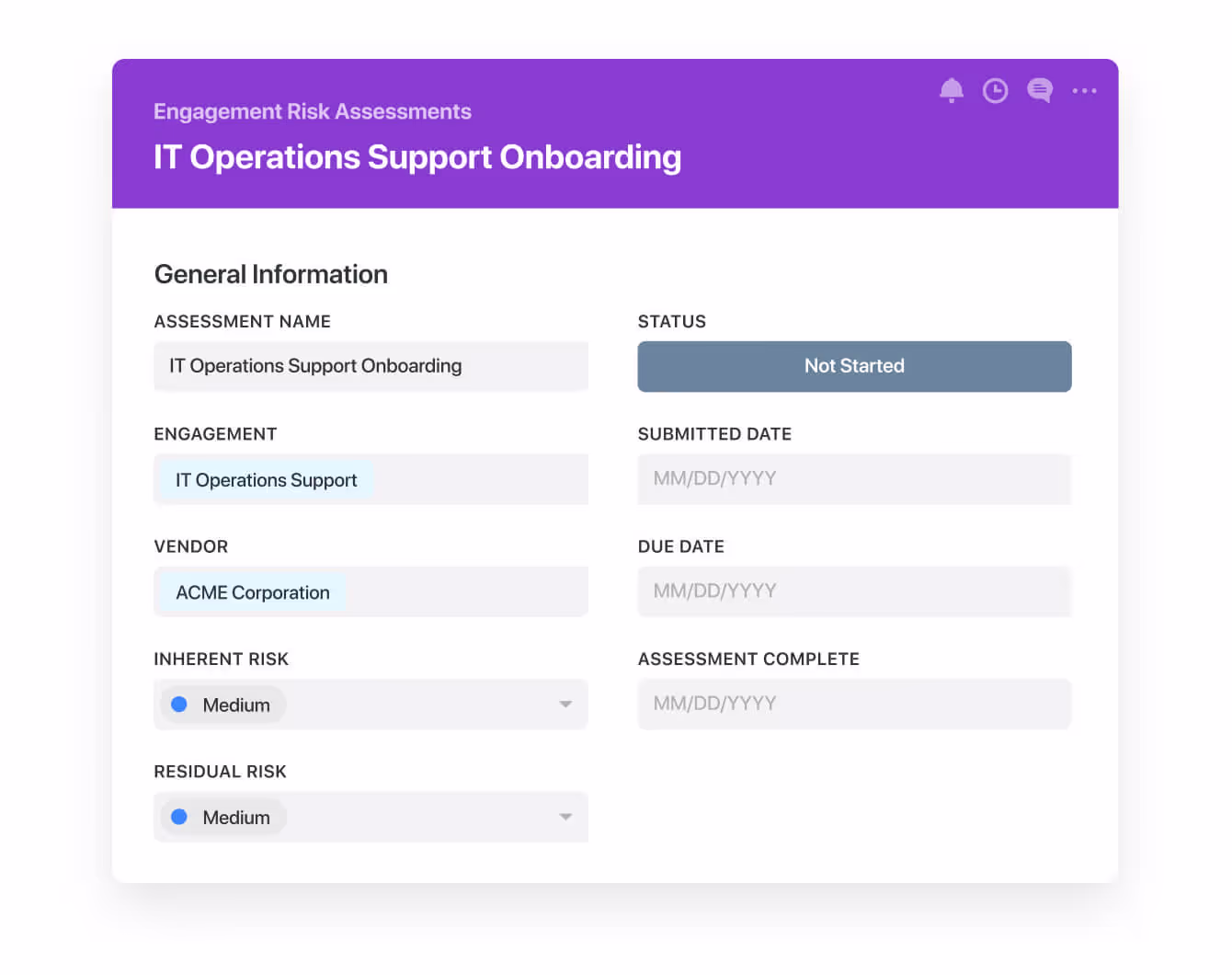The width and height of the screenshot is (1232, 975).
Task: Select the Medium chip in Residual Risk
Action: pyautogui.click(x=235, y=817)
